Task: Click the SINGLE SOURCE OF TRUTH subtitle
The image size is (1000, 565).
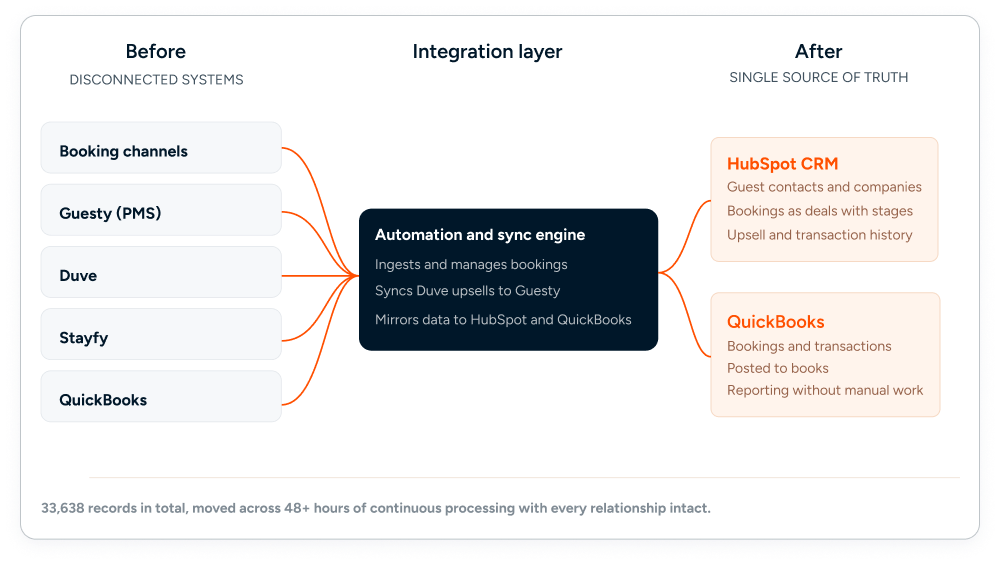Action: click(x=819, y=77)
